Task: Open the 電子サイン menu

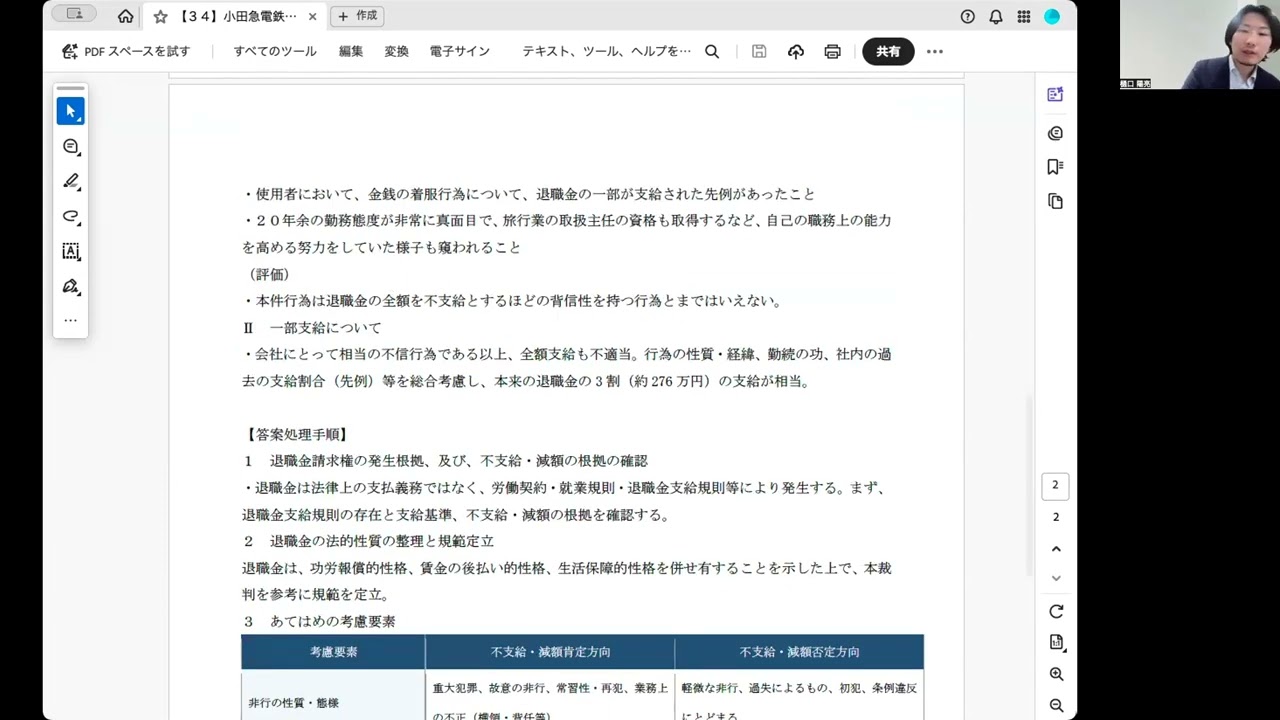Action: (460, 51)
